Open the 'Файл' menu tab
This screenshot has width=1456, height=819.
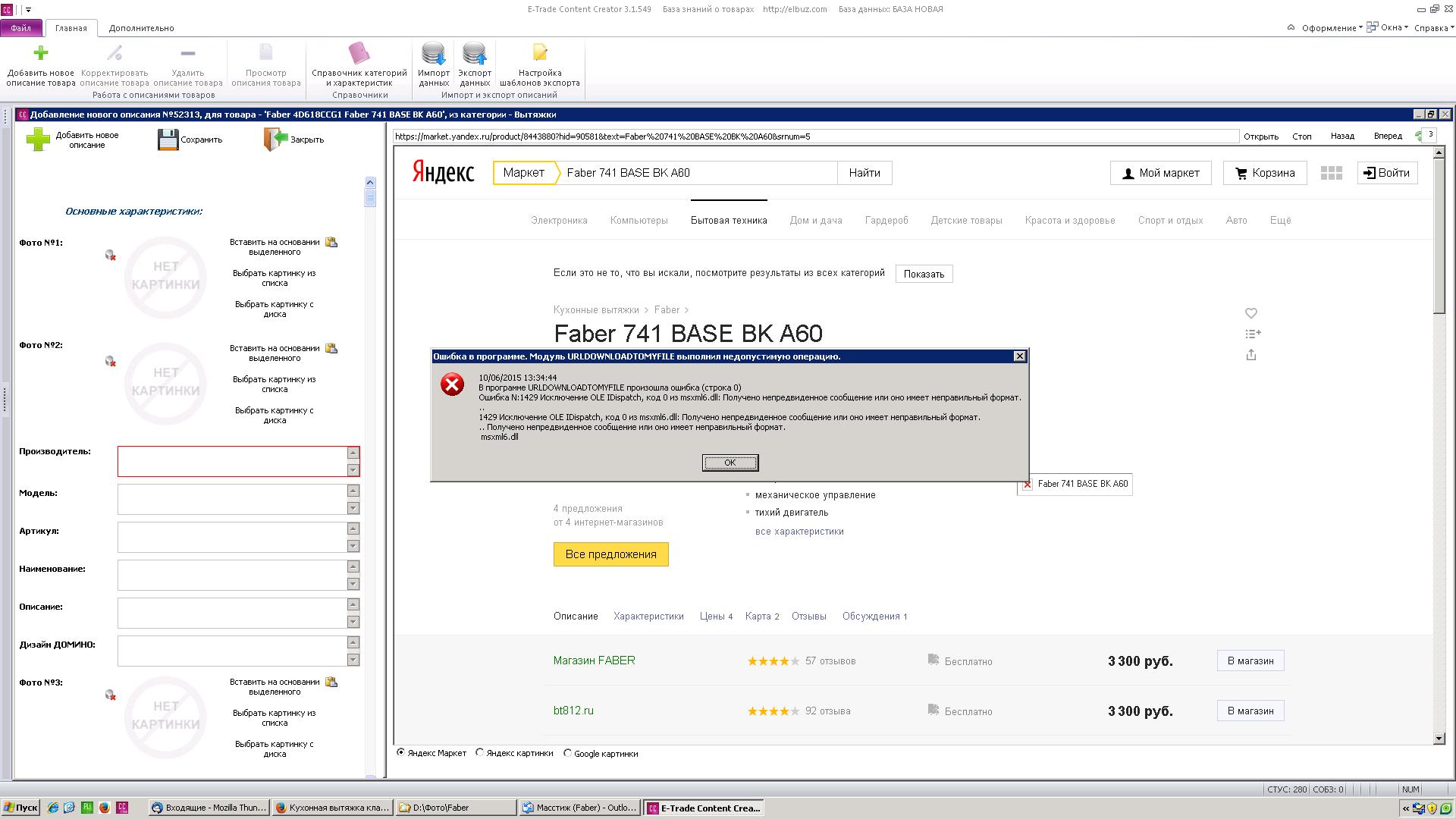(21, 28)
